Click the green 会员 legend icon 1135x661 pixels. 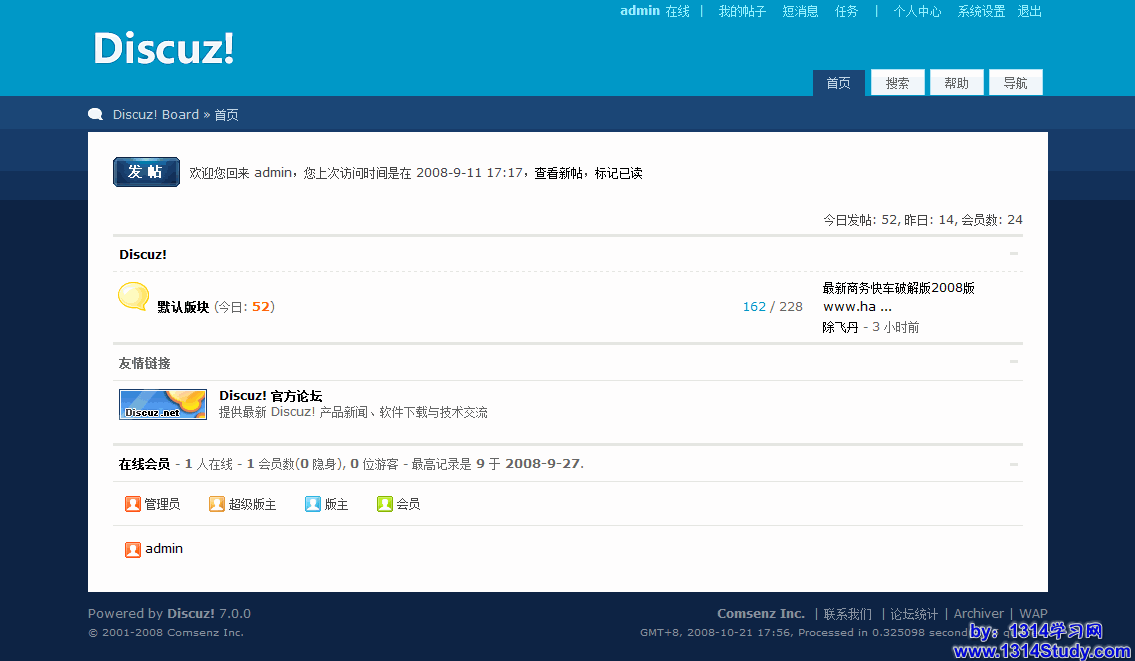pyautogui.click(x=385, y=504)
